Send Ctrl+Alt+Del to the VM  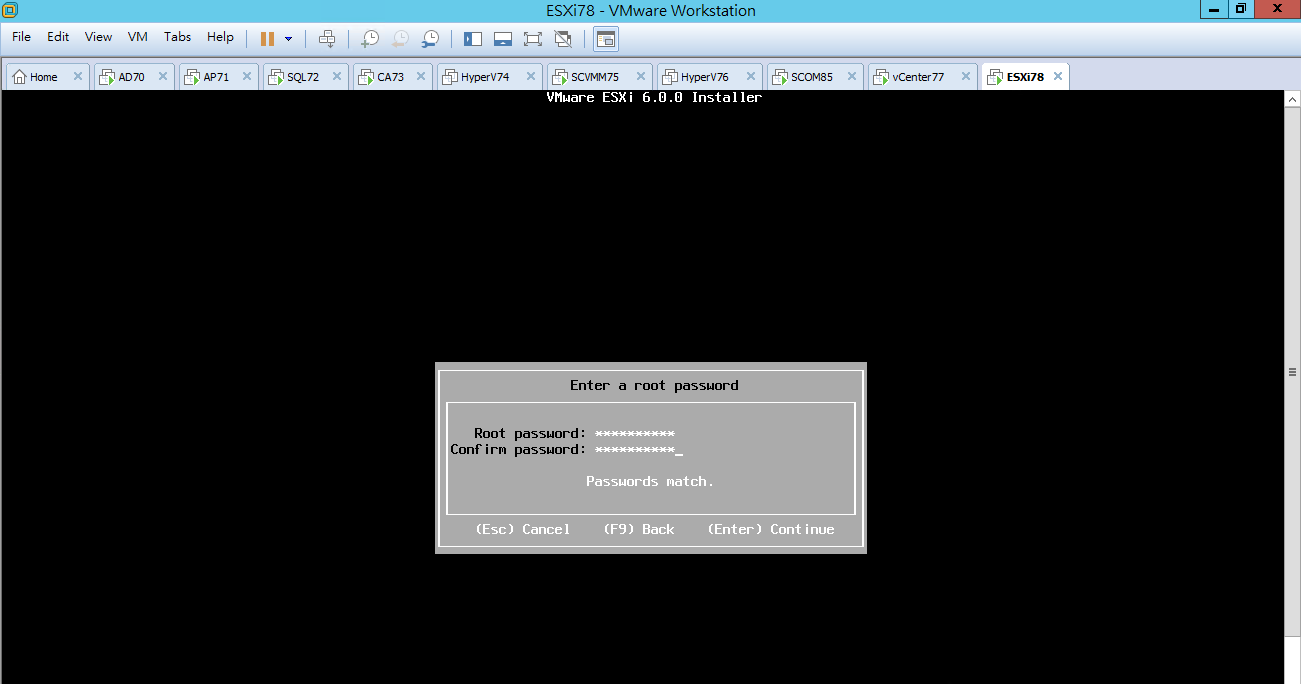326,39
